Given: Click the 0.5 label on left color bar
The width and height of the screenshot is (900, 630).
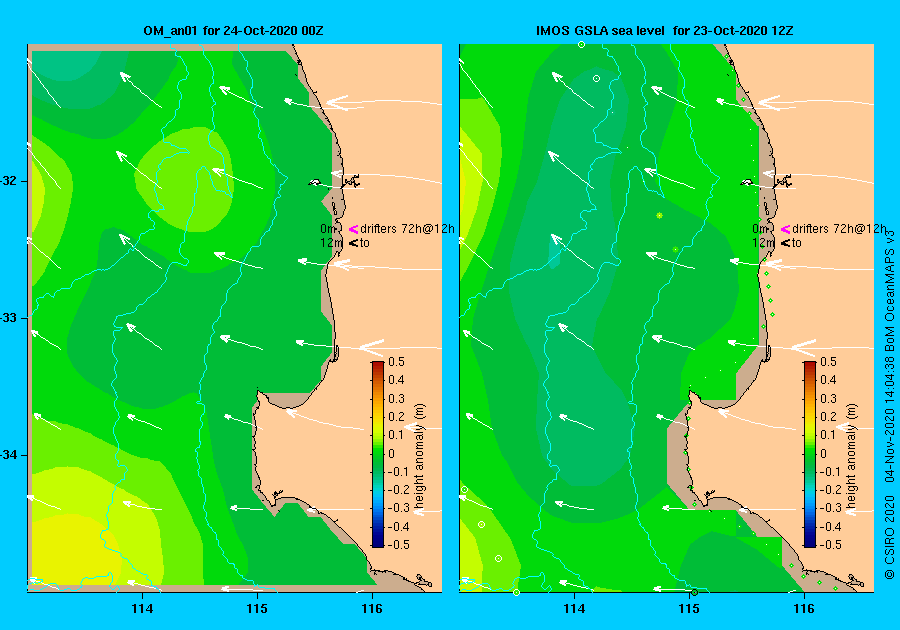Looking at the screenshot, I should tap(397, 362).
